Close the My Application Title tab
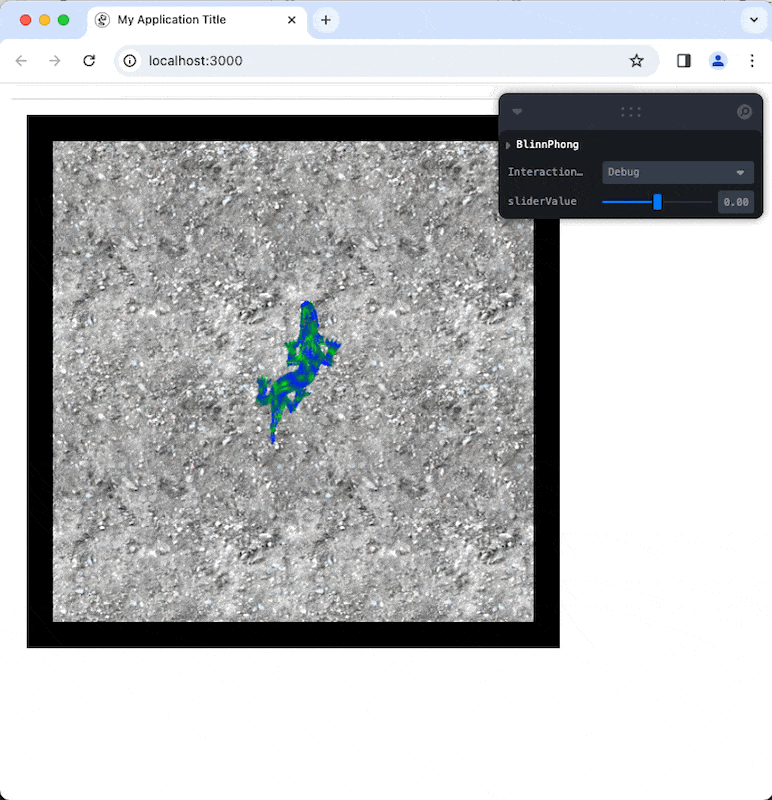 (292, 20)
